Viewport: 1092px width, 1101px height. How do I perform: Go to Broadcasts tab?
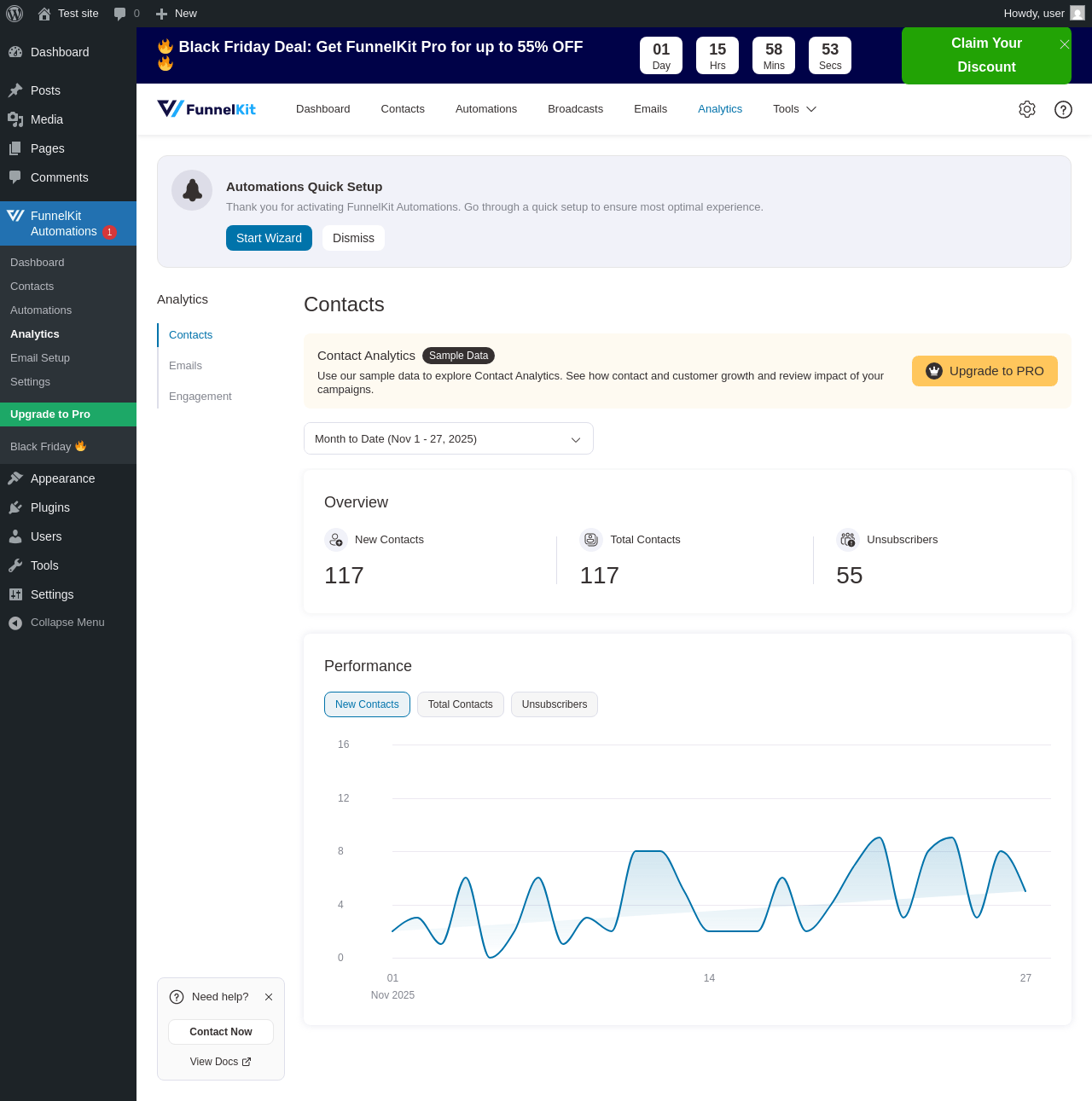tap(575, 109)
